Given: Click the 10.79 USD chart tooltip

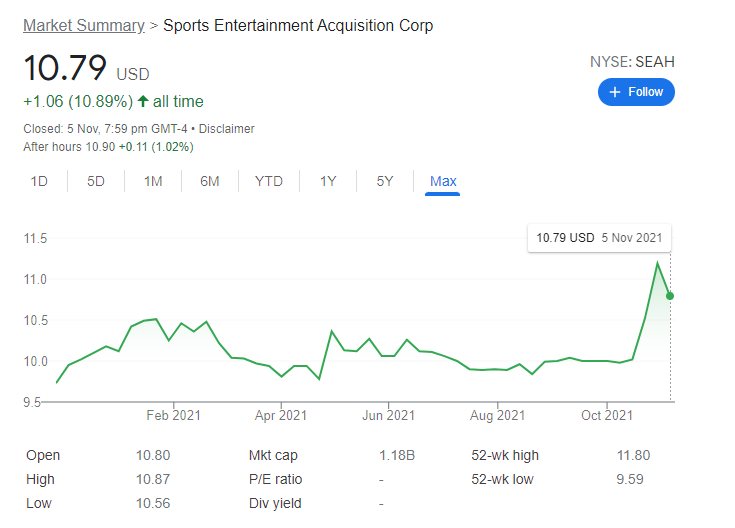Looking at the screenshot, I should [x=599, y=238].
